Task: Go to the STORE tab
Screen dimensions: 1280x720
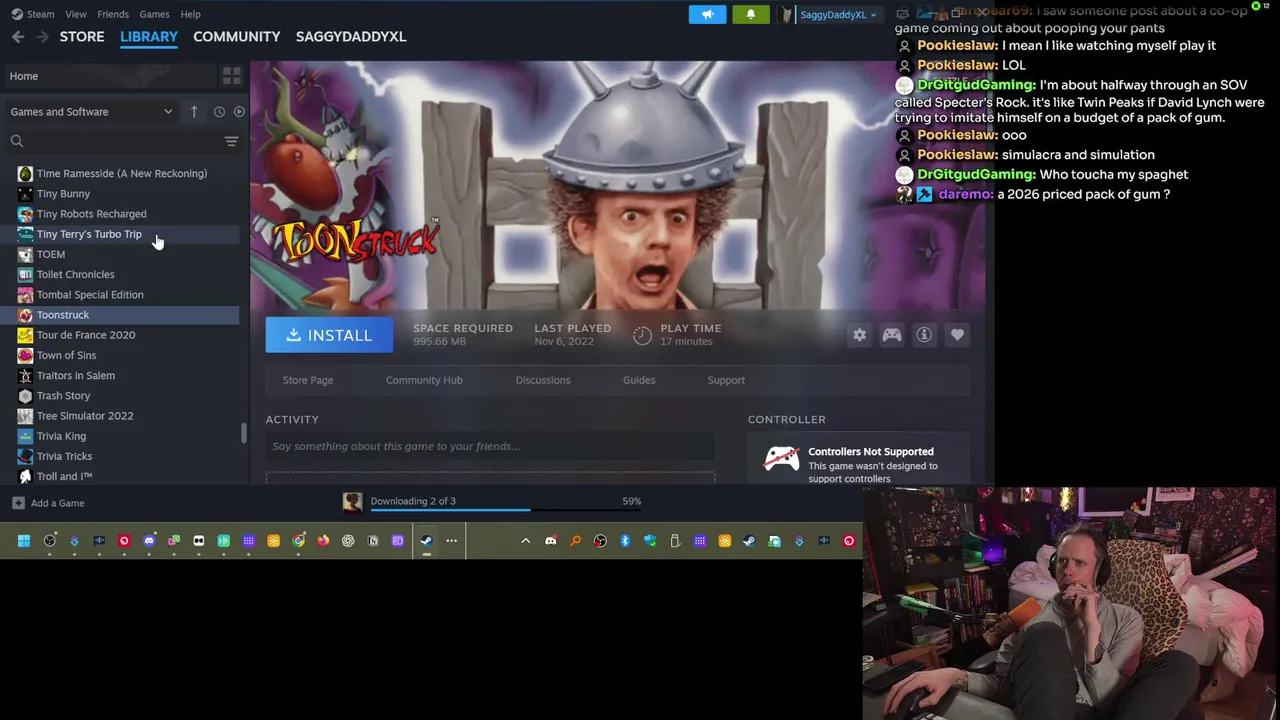Action: 82,36
